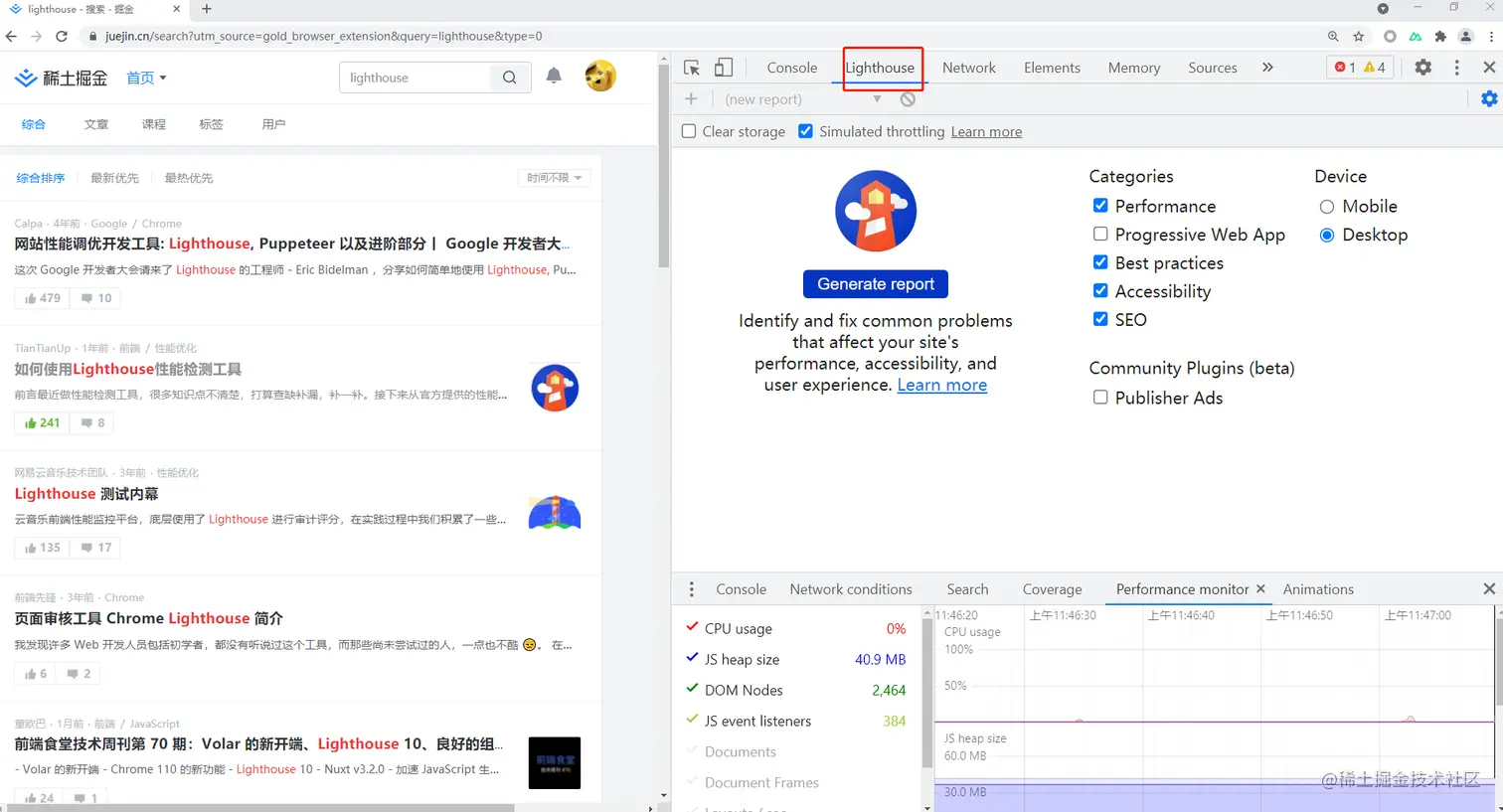Screen dimensions: 1503x812
Task: Switch to 标签 search category
Action: [211, 124]
